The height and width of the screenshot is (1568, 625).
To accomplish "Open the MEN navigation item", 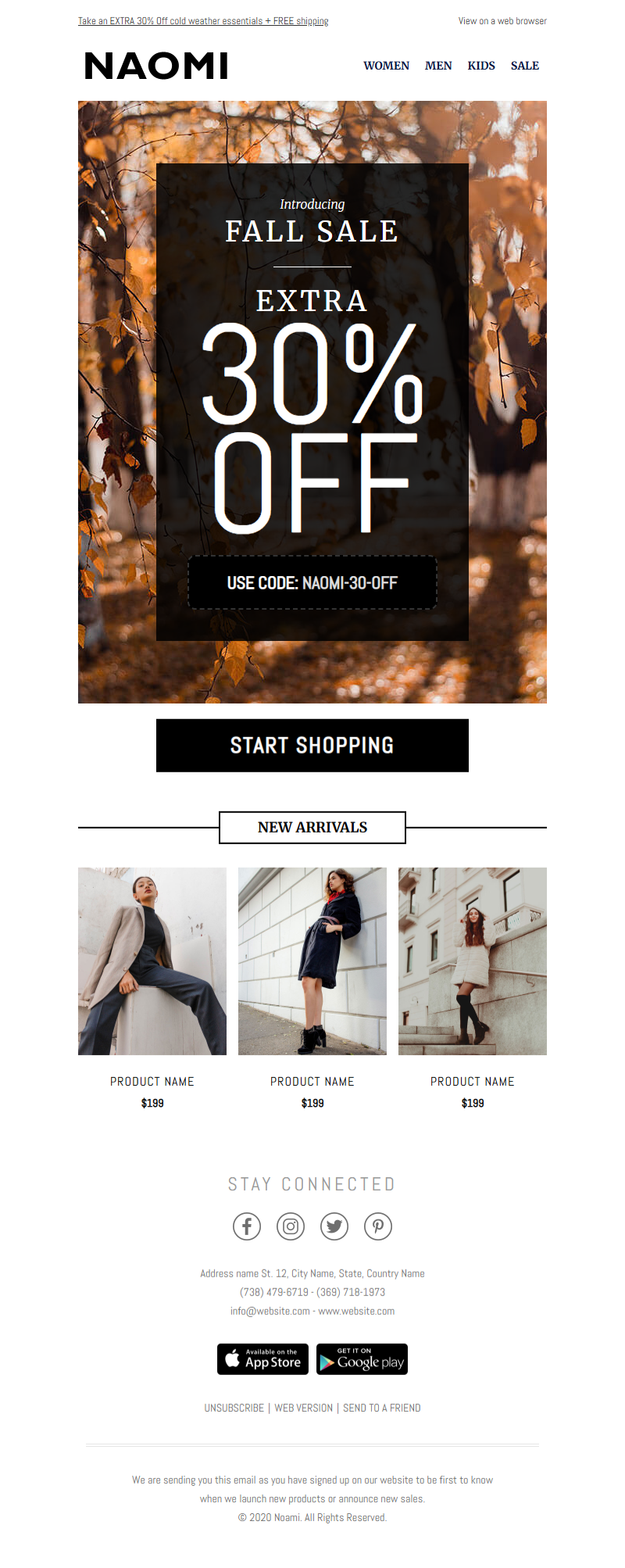I will pyautogui.click(x=438, y=66).
